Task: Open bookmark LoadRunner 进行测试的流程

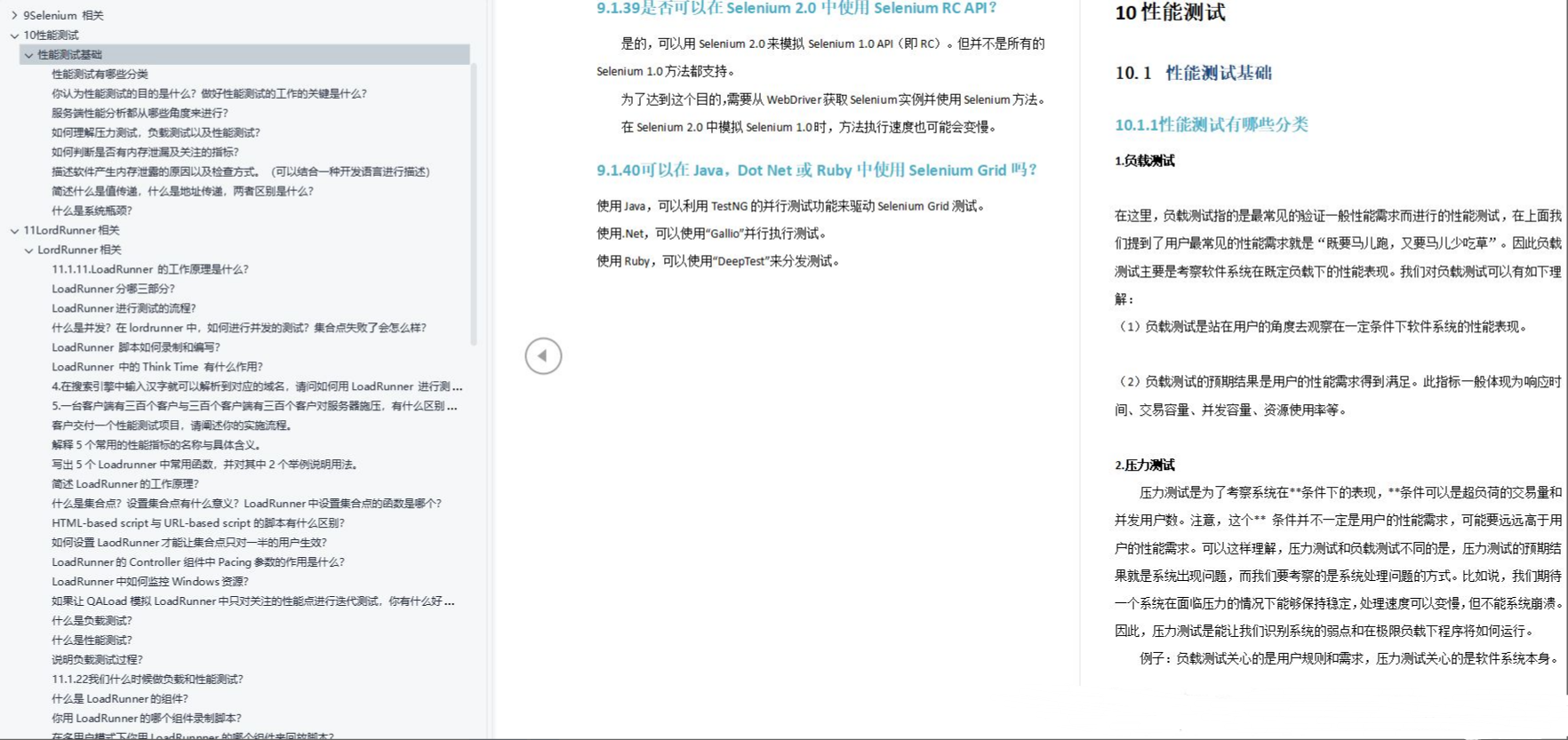Action: [x=124, y=308]
